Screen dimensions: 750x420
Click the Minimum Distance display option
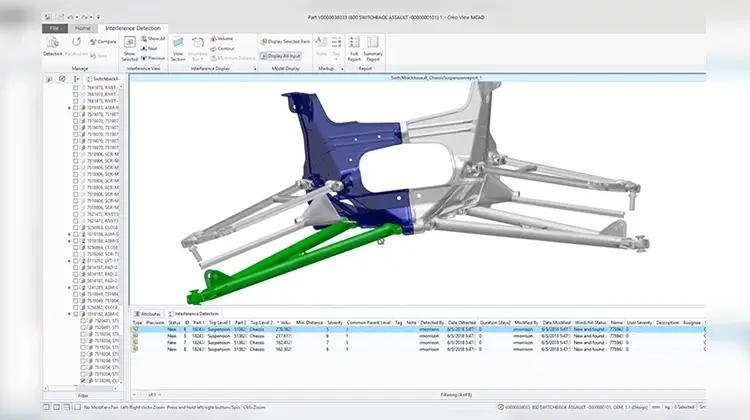coord(232,58)
